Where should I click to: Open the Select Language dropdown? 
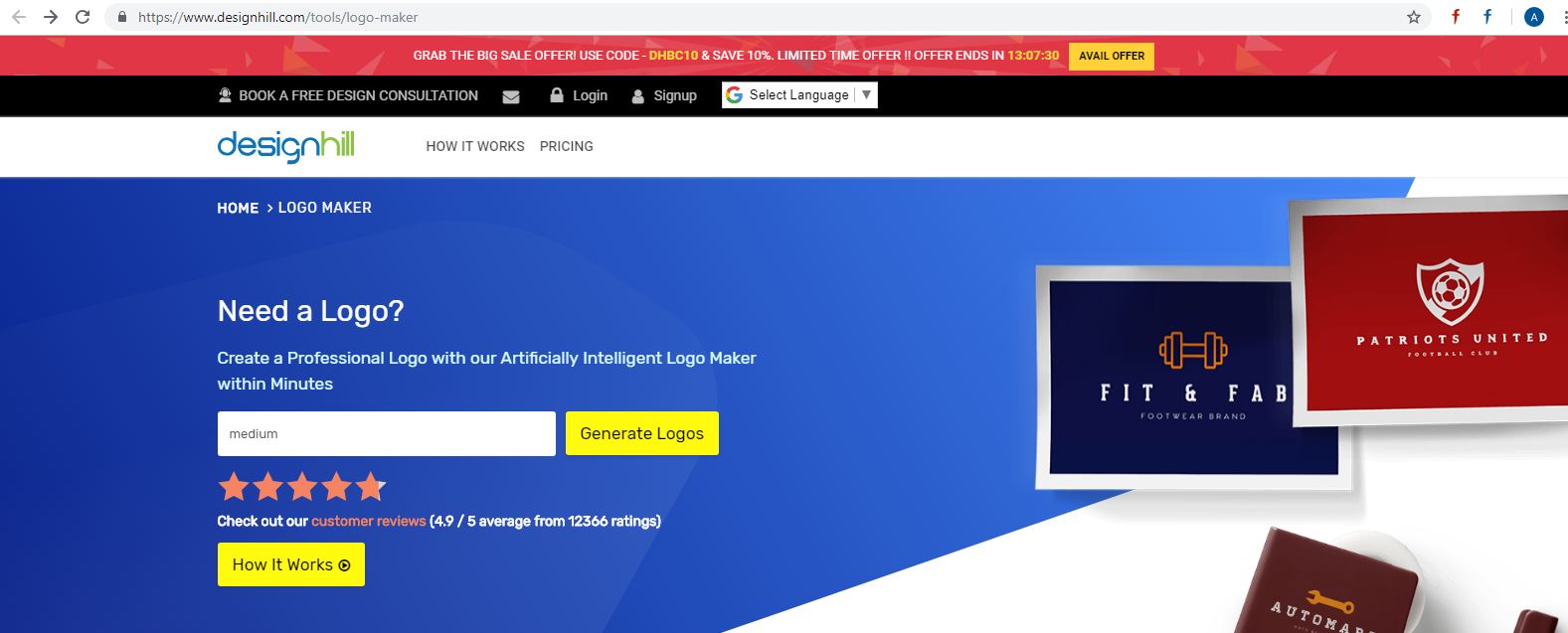pos(799,95)
